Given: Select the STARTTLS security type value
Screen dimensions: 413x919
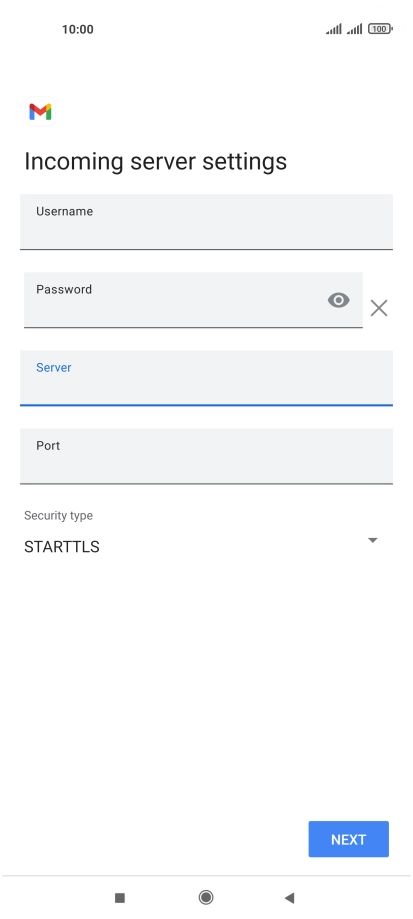Looking at the screenshot, I should [62, 547].
